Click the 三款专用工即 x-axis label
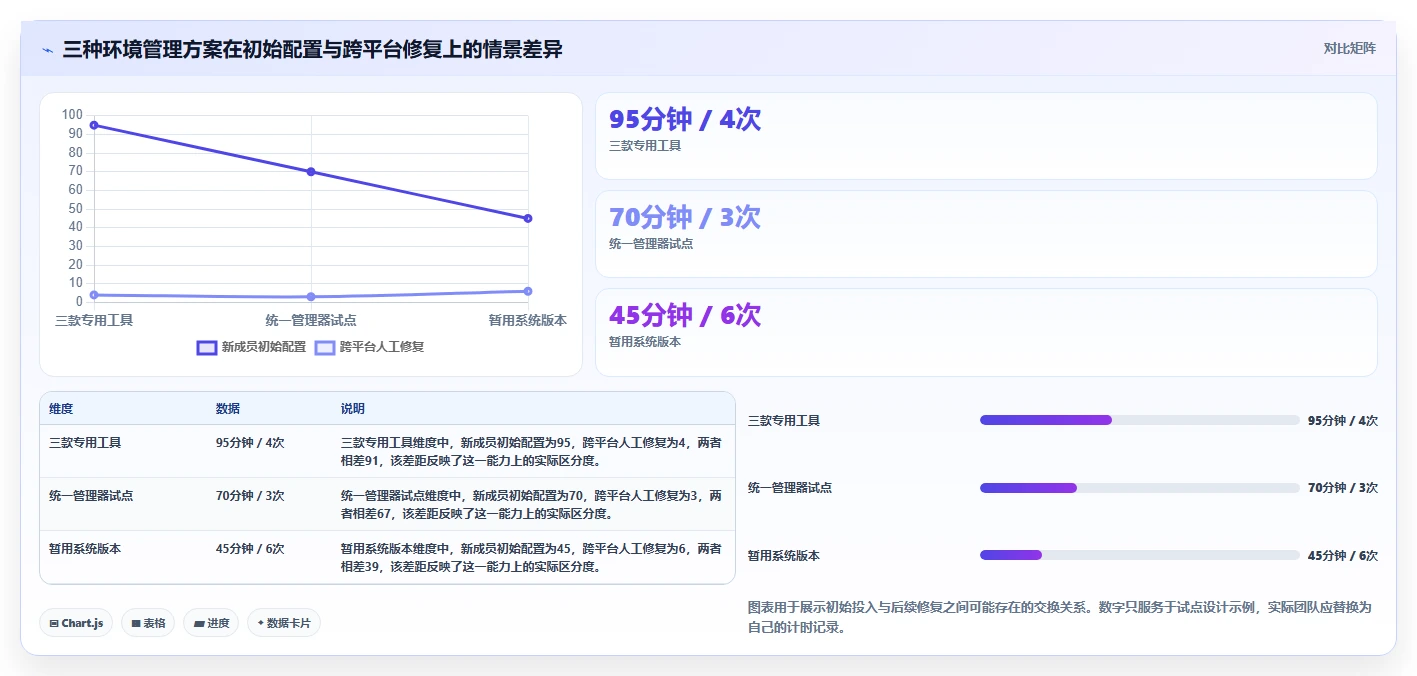This screenshot has width=1417, height=676. pyautogui.click(x=94, y=320)
